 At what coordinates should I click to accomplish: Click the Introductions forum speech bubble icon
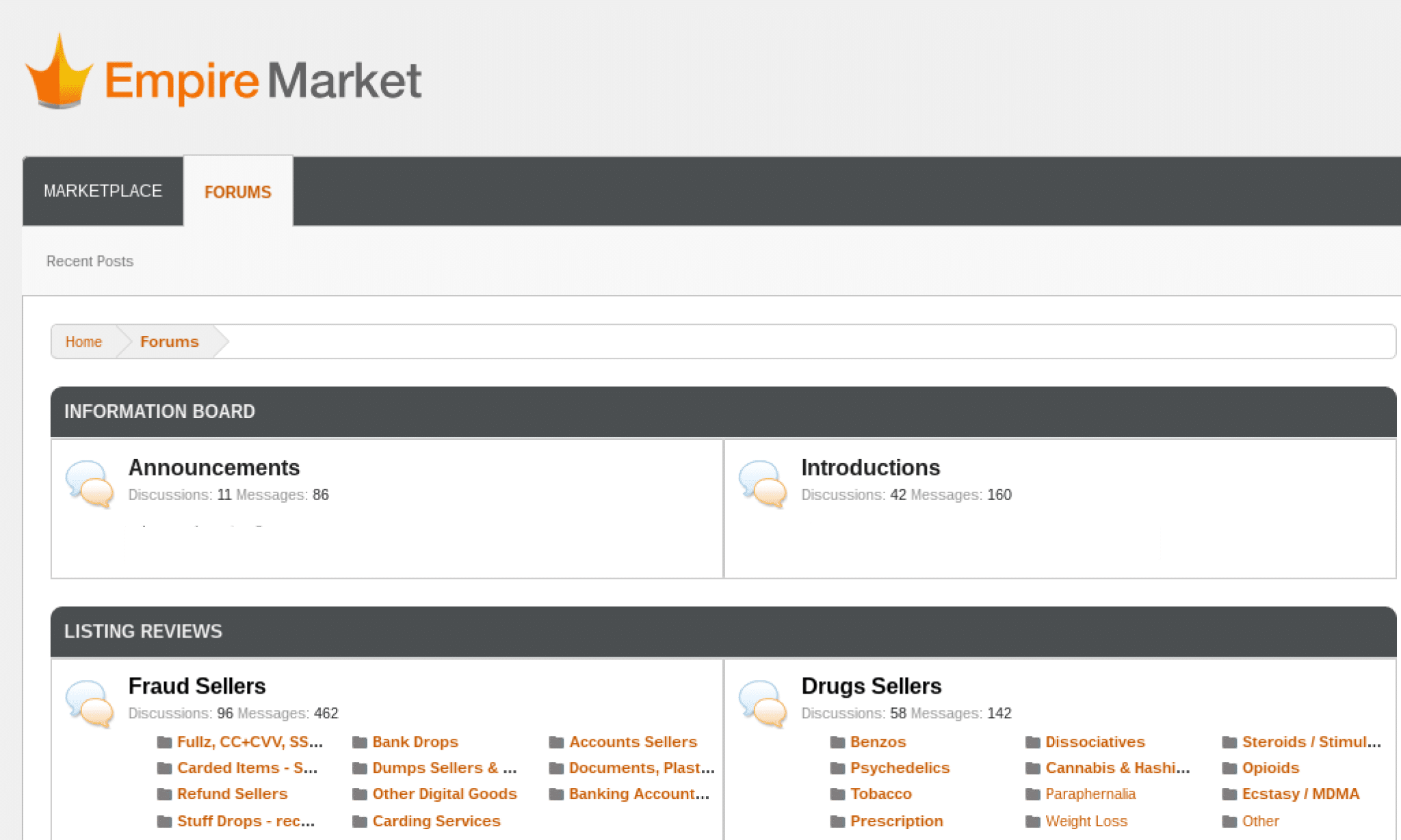click(x=763, y=484)
